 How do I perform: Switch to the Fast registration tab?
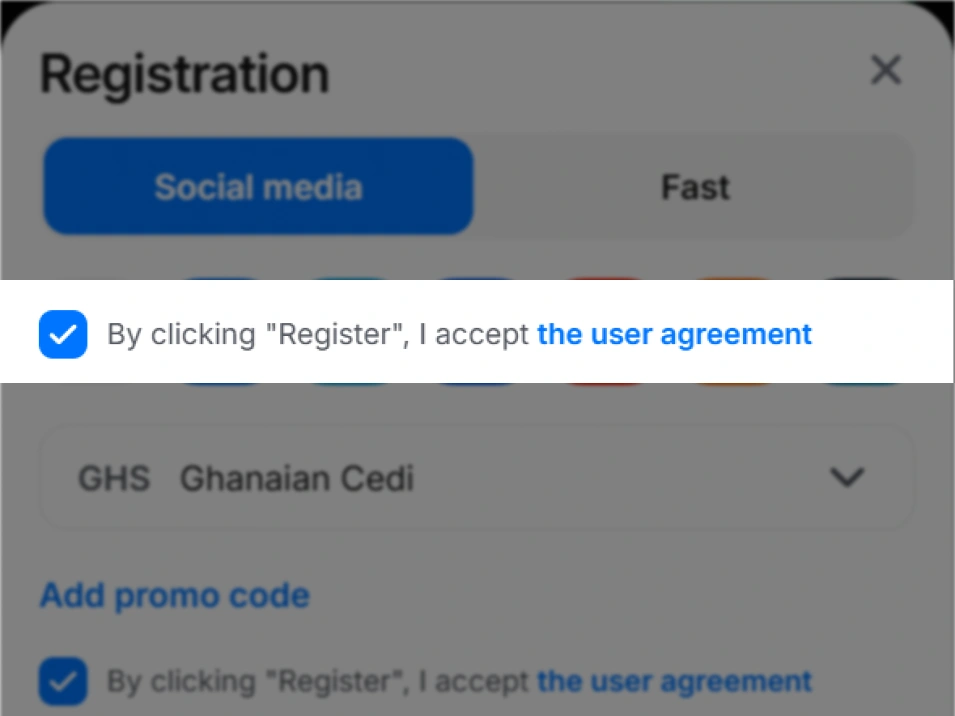[695, 187]
